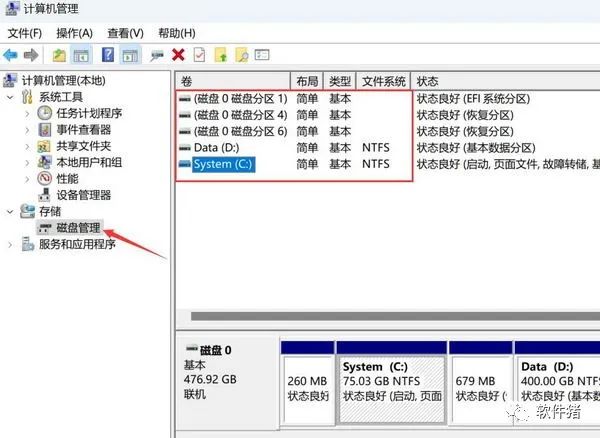Select the Data (D:) 400.00 GB partition block

tap(558, 384)
